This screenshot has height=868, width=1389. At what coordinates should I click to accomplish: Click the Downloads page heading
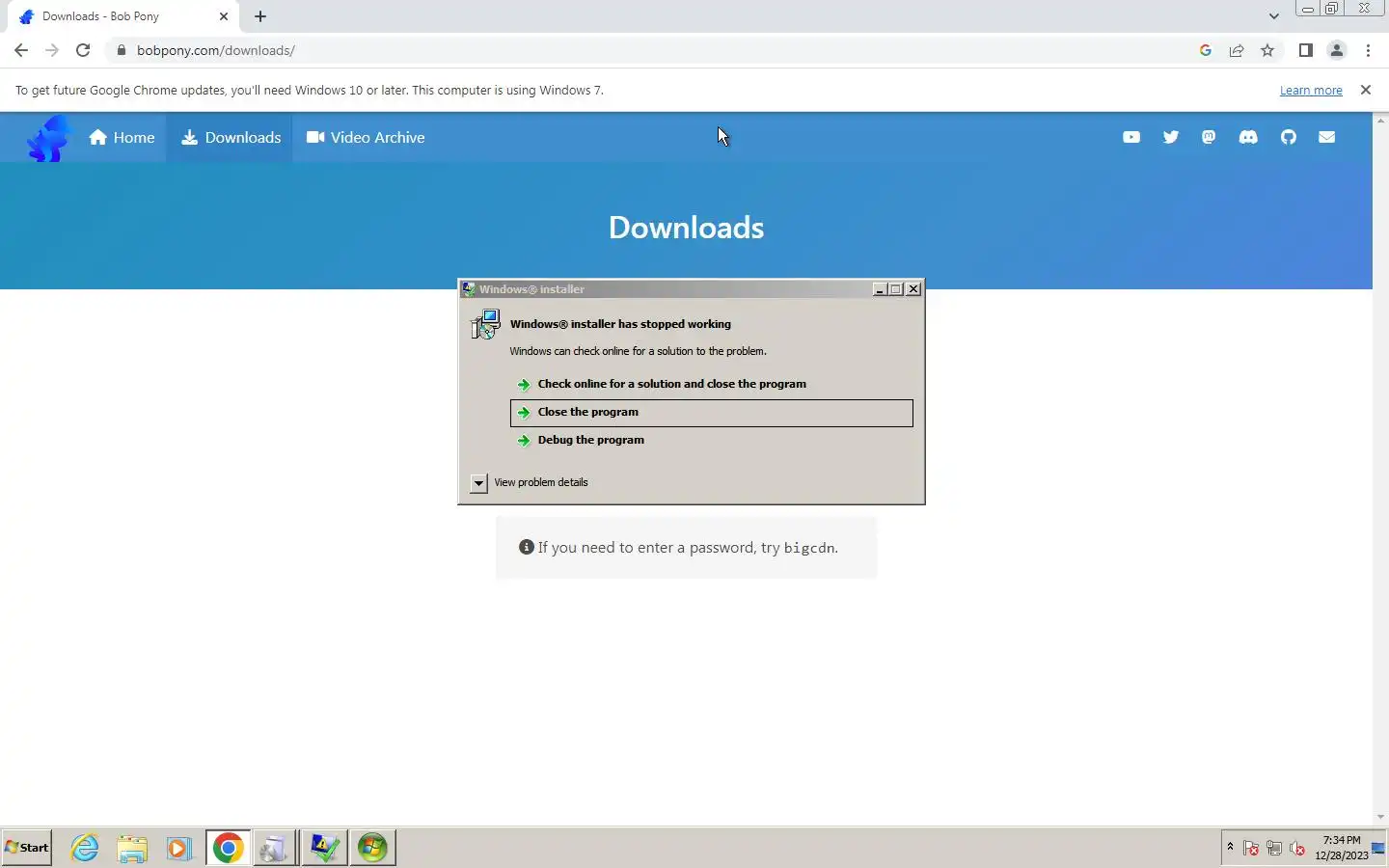pyautogui.click(x=686, y=228)
